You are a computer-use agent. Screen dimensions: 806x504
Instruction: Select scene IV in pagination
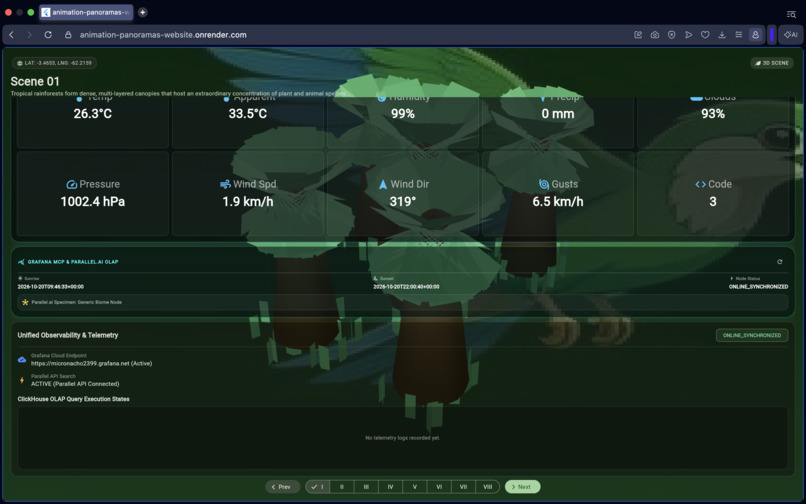point(391,487)
